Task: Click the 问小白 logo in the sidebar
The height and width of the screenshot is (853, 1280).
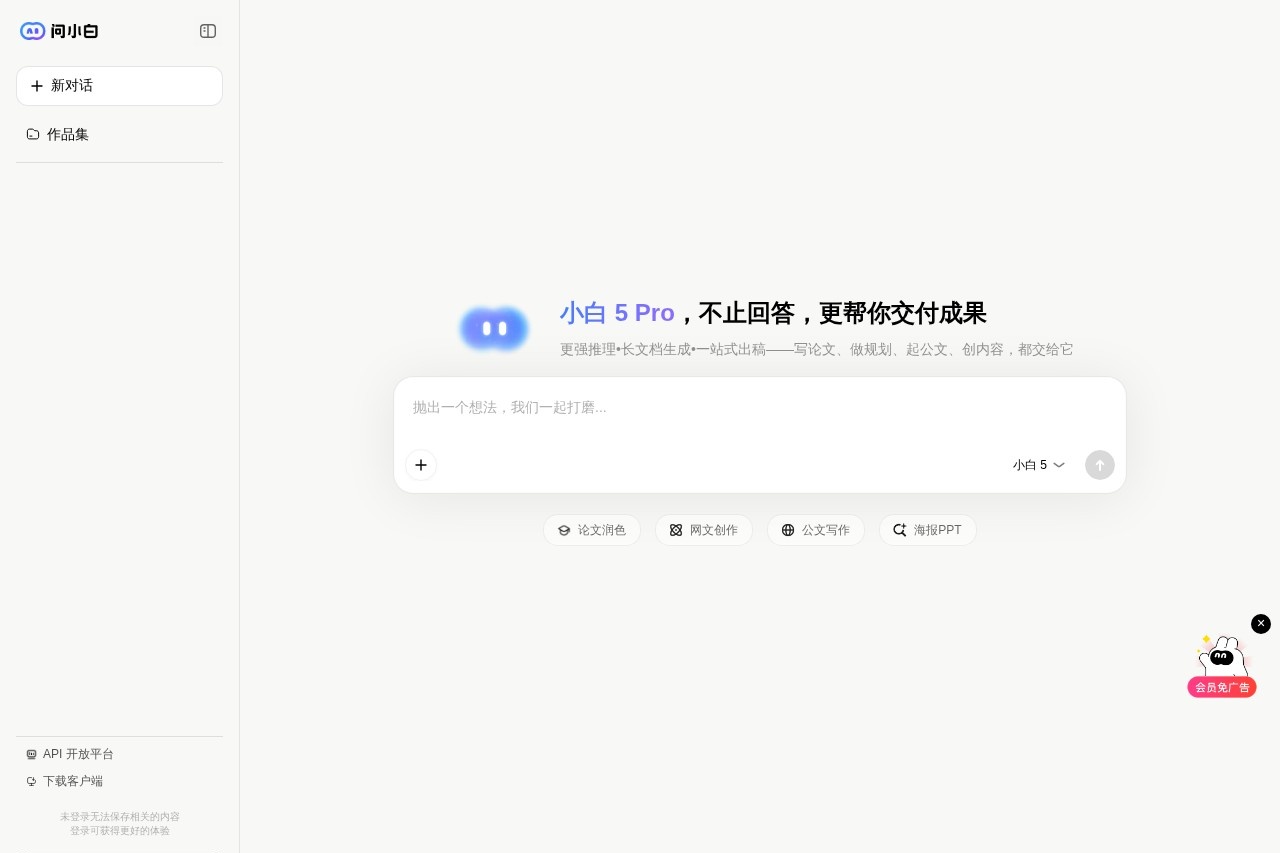Action: pos(59,31)
